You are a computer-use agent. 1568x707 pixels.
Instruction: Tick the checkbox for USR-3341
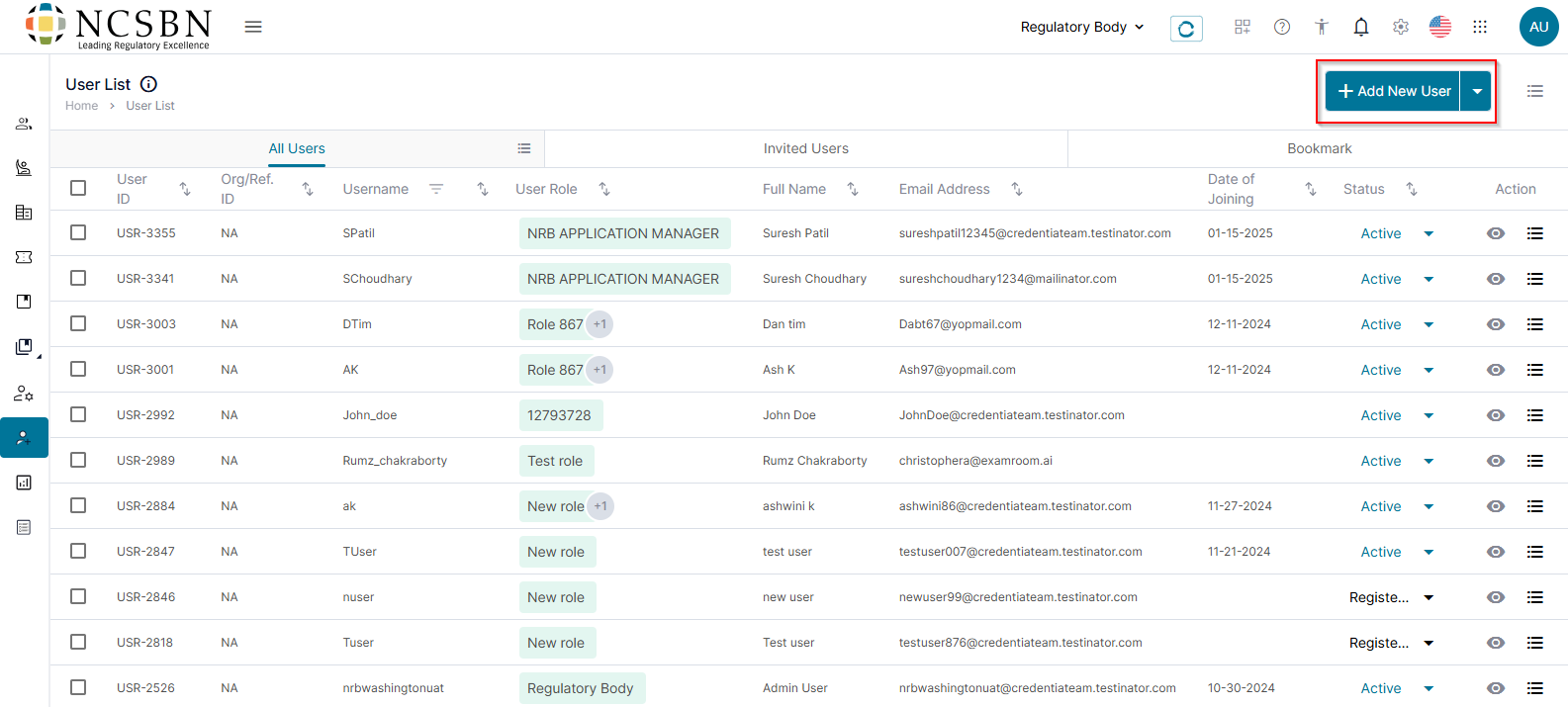[x=78, y=278]
